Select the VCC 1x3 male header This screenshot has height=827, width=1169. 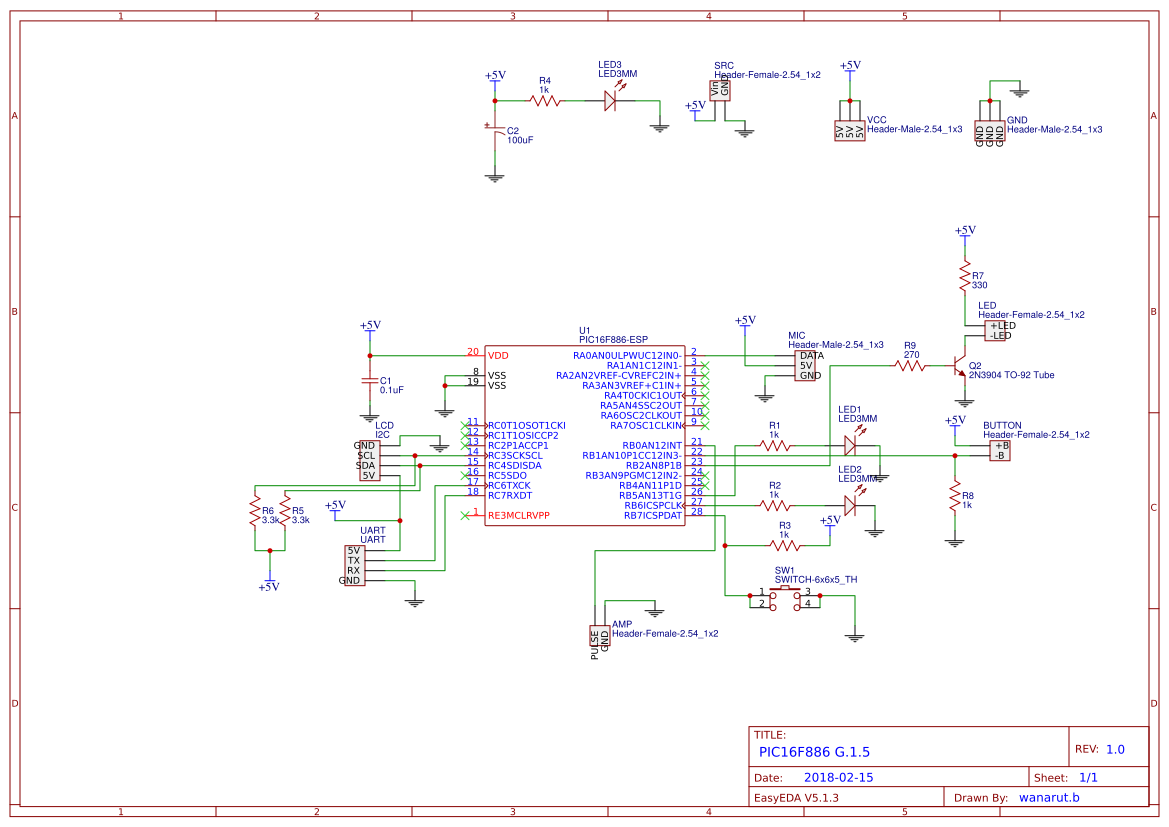point(850,132)
